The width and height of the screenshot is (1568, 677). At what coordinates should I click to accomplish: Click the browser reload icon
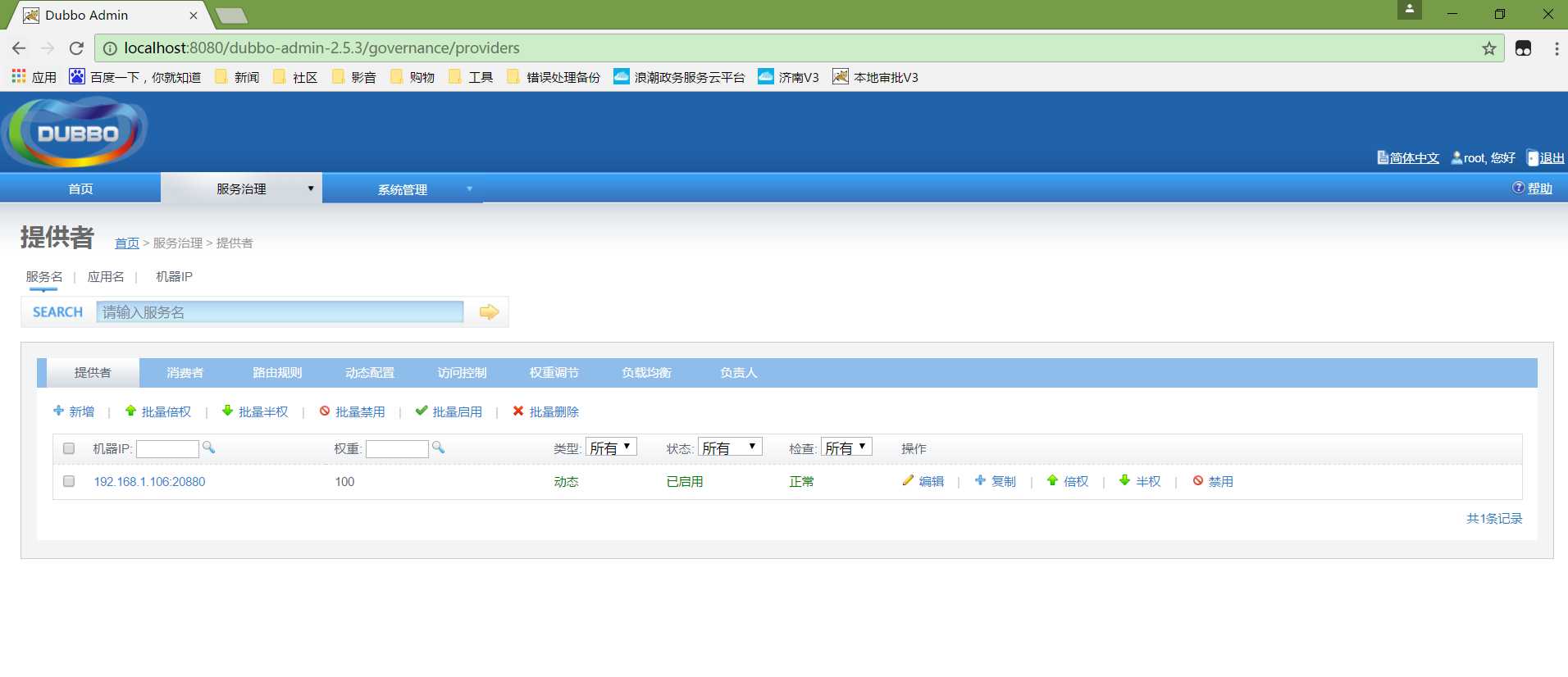pos(76,48)
